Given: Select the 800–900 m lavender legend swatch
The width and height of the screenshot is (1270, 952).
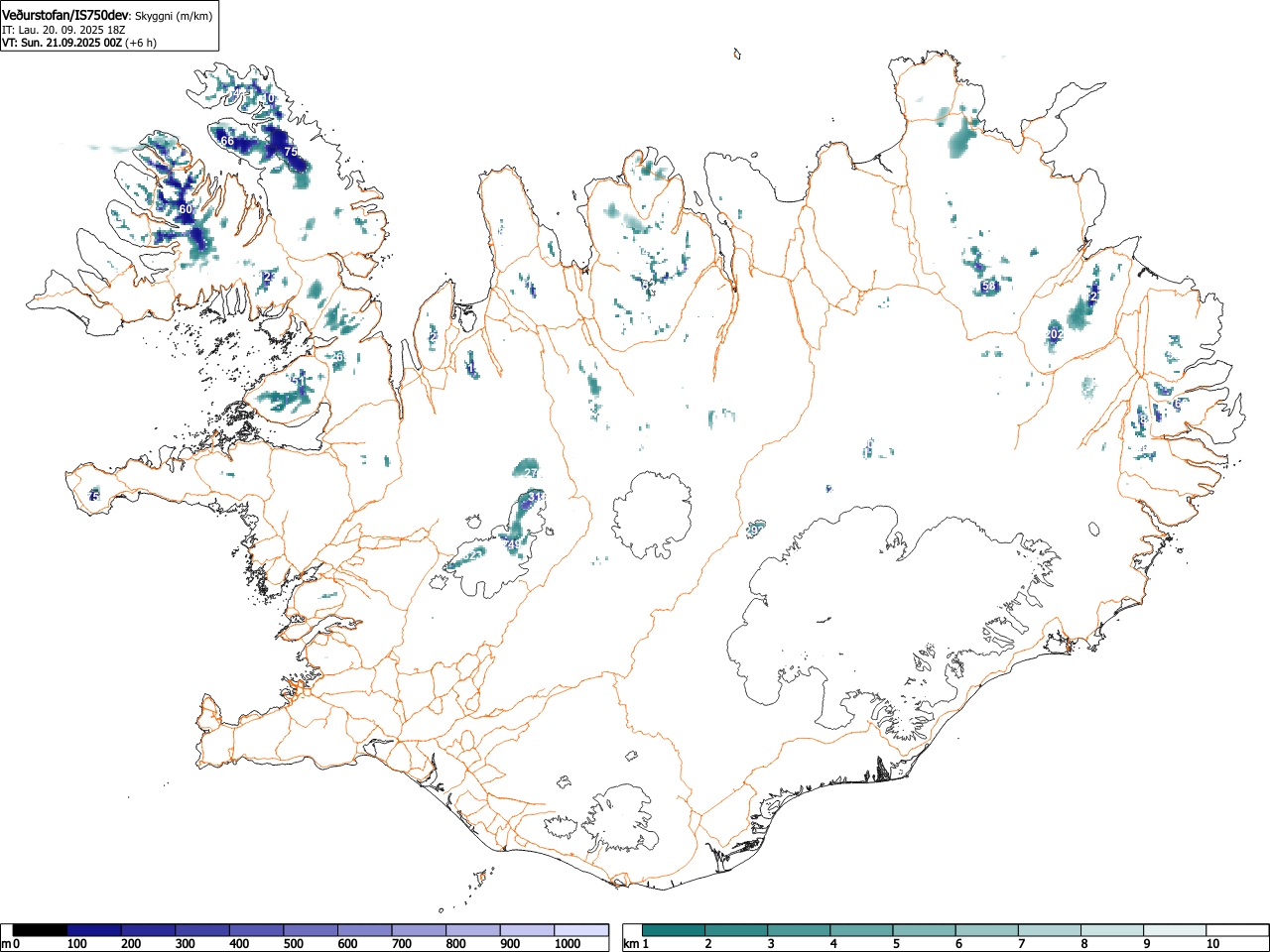Looking at the screenshot, I should 473,930.
